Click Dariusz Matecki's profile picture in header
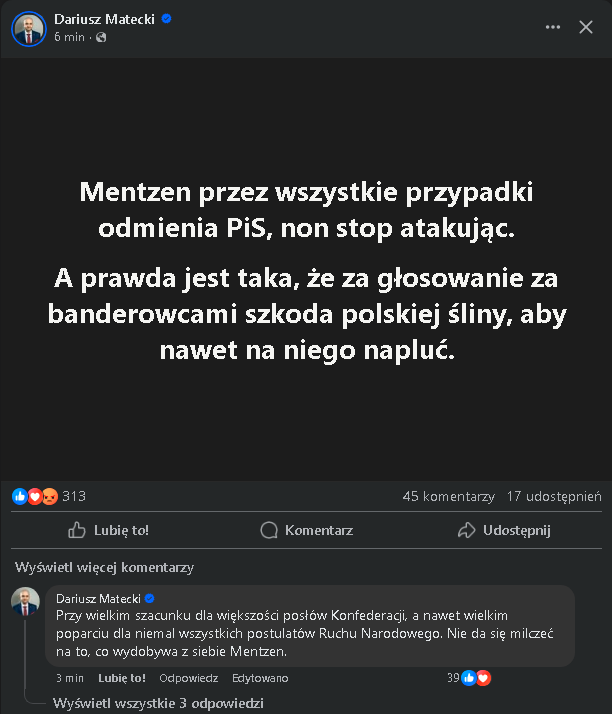The height and width of the screenshot is (714, 612). [x=28, y=28]
